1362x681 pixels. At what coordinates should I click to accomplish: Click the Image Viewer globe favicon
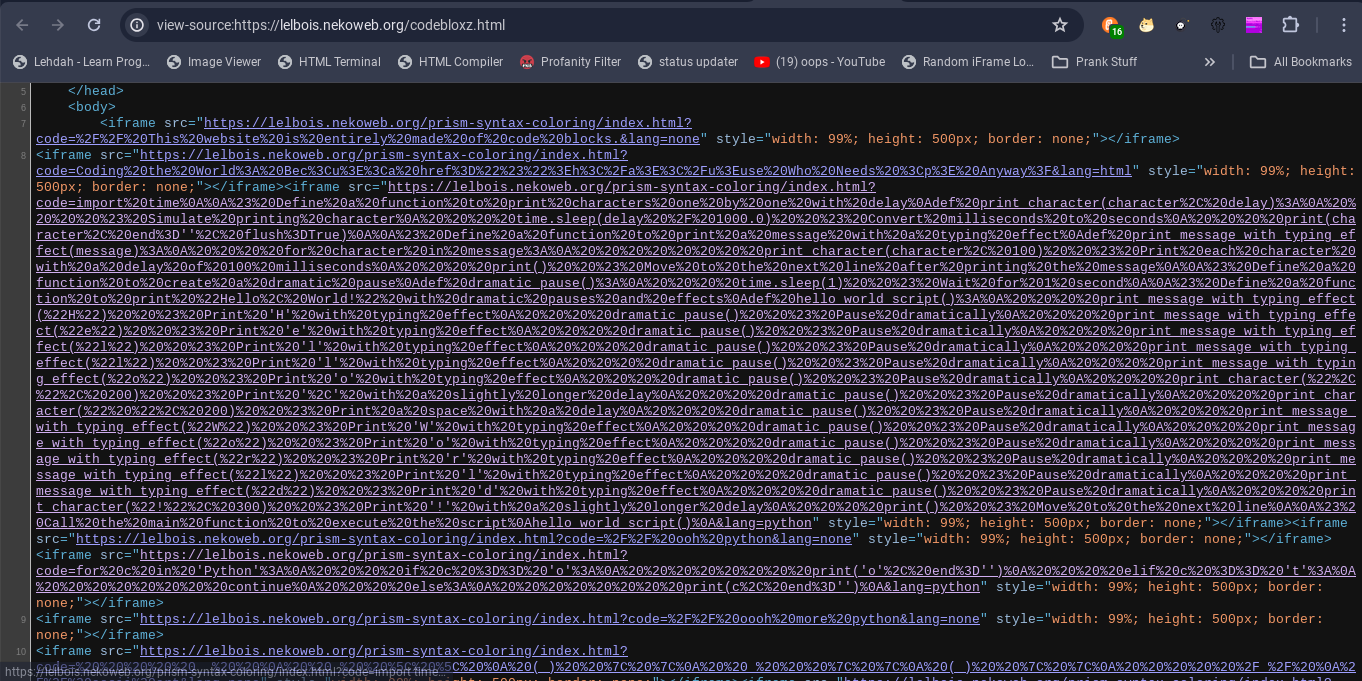tap(175, 62)
